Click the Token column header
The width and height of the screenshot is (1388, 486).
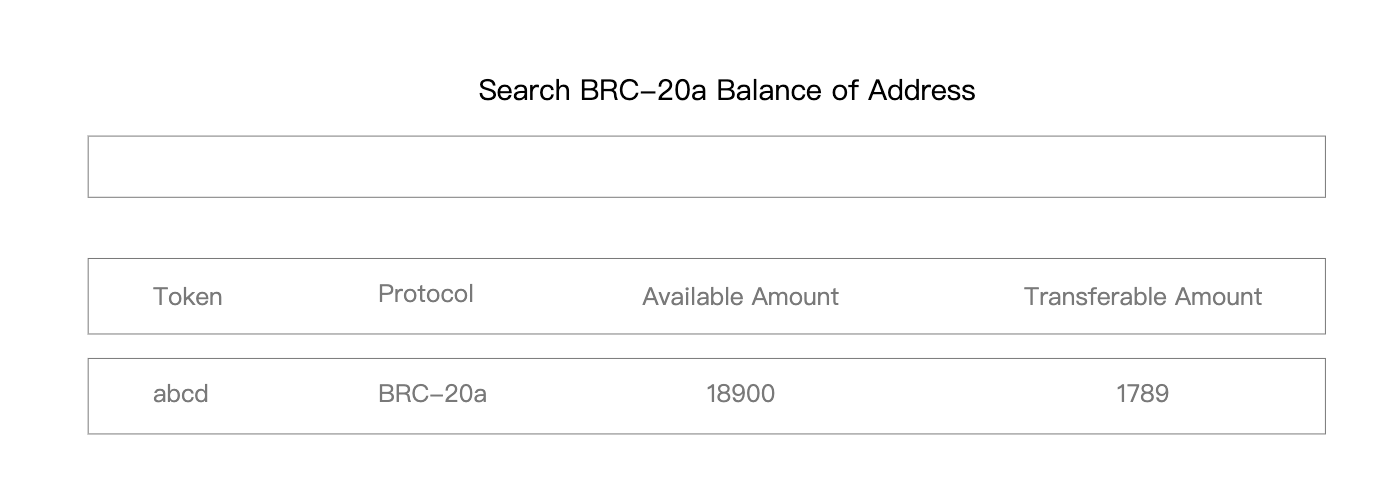click(x=187, y=297)
